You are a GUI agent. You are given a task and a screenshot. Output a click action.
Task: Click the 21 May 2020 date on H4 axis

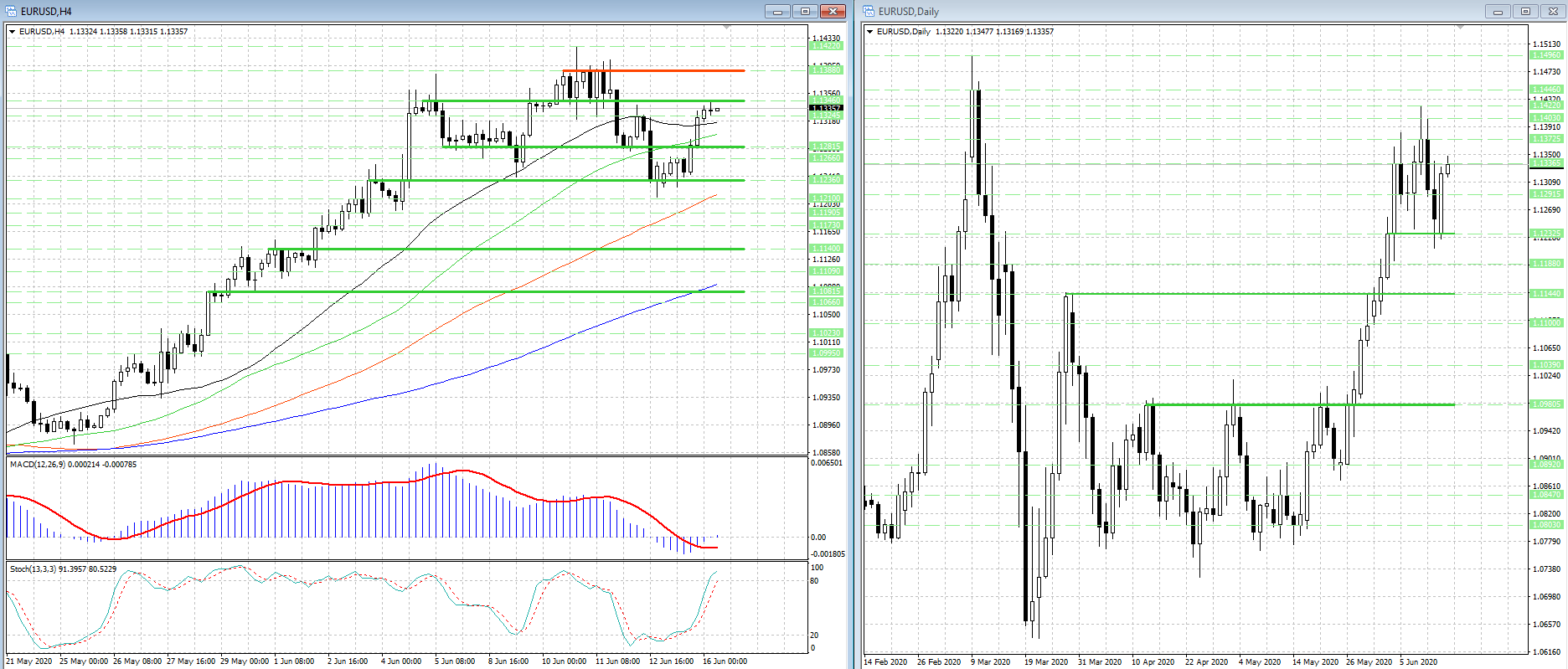point(29,661)
